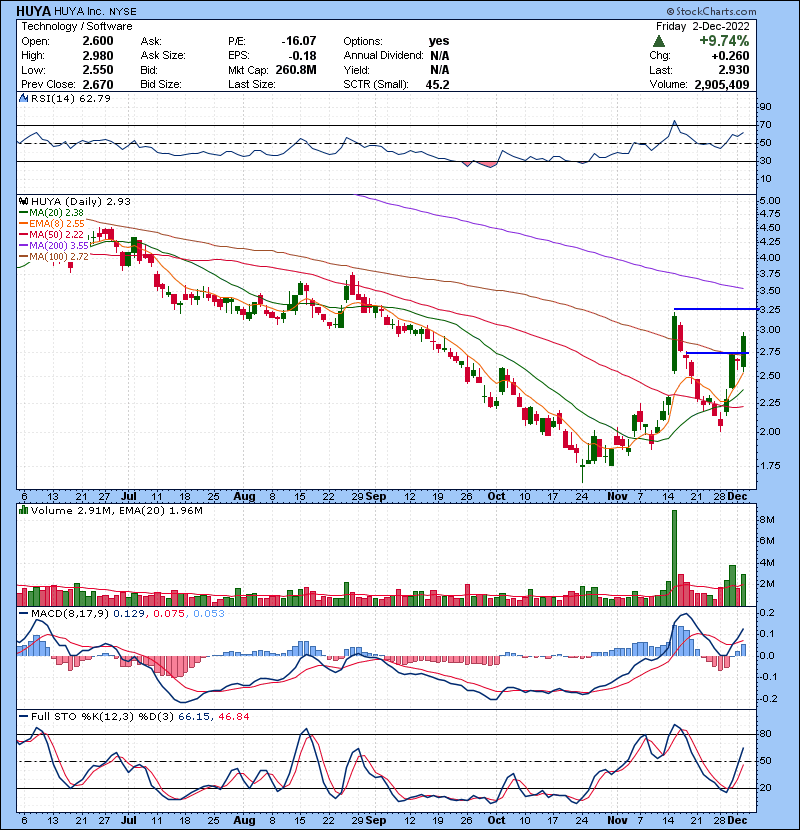Image resolution: width=800 pixels, height=830 pixels.
Task: Click the 'MA(50) 2.22' legend entry
Action: click(56, 234)
